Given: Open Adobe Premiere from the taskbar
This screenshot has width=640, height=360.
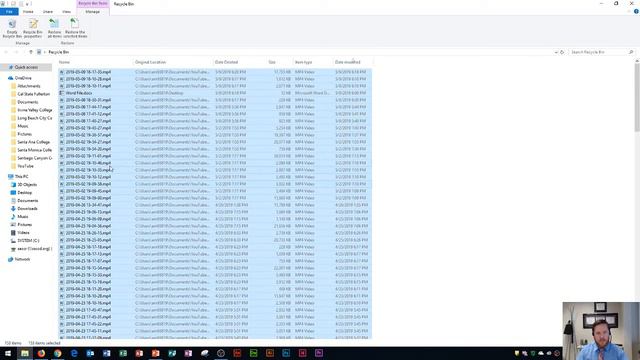Looking at the screenshot, I should click(319, 353).
